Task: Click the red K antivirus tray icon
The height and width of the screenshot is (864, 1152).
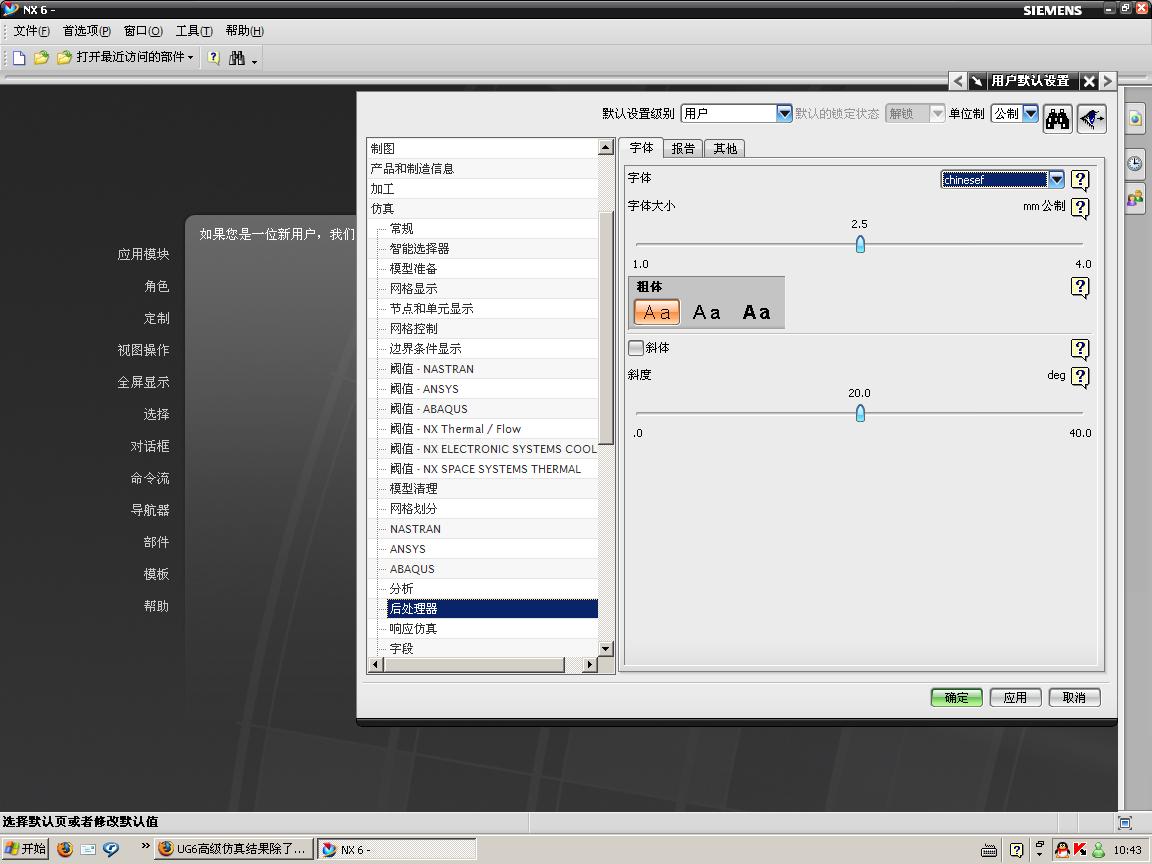Action: 1079,850
